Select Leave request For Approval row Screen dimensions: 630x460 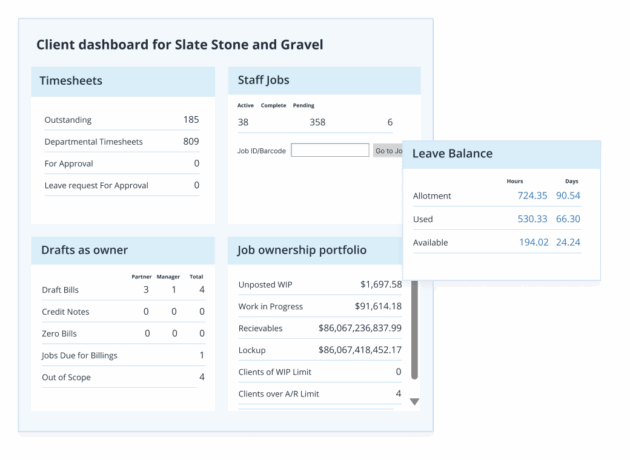click(122, 185)
